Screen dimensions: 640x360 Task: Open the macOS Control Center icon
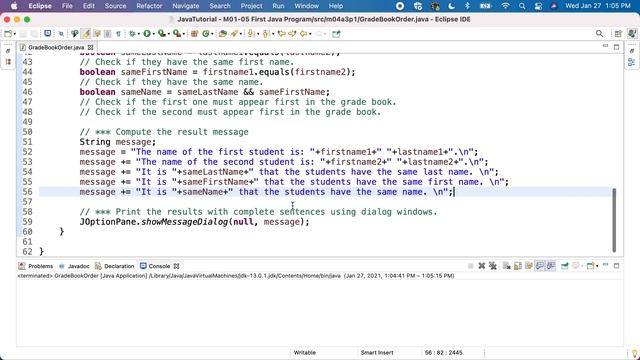coord(538,6)
